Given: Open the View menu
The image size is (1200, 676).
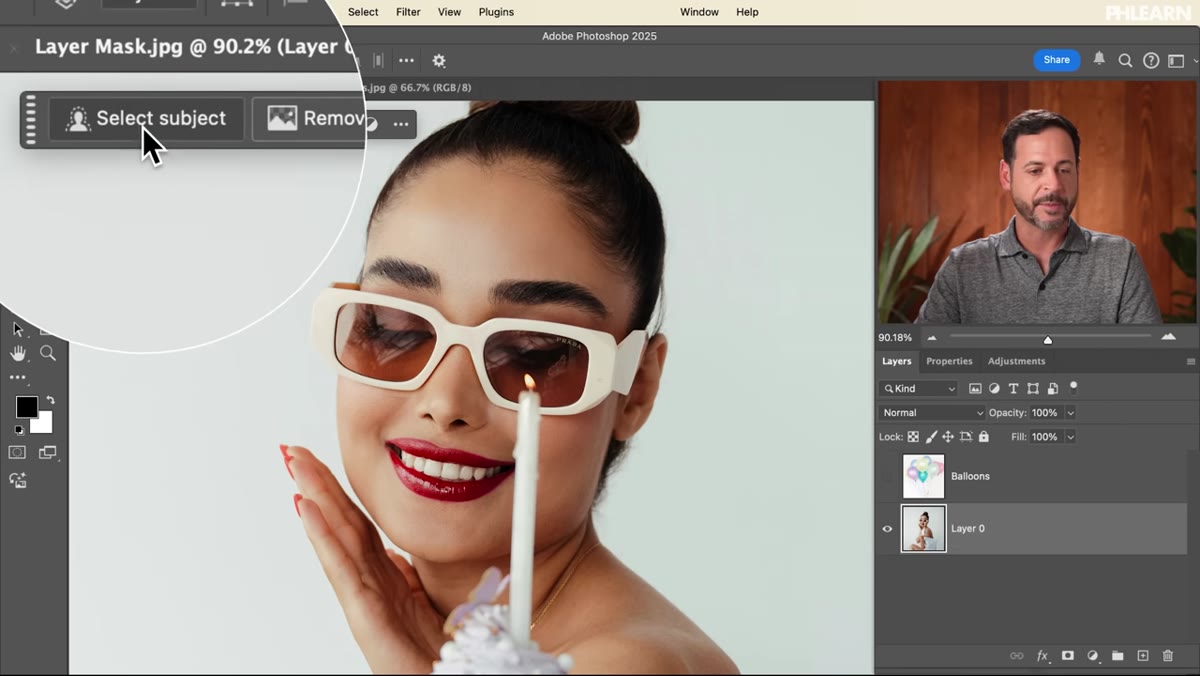Looking at the screenshot, I should [450, 12].
